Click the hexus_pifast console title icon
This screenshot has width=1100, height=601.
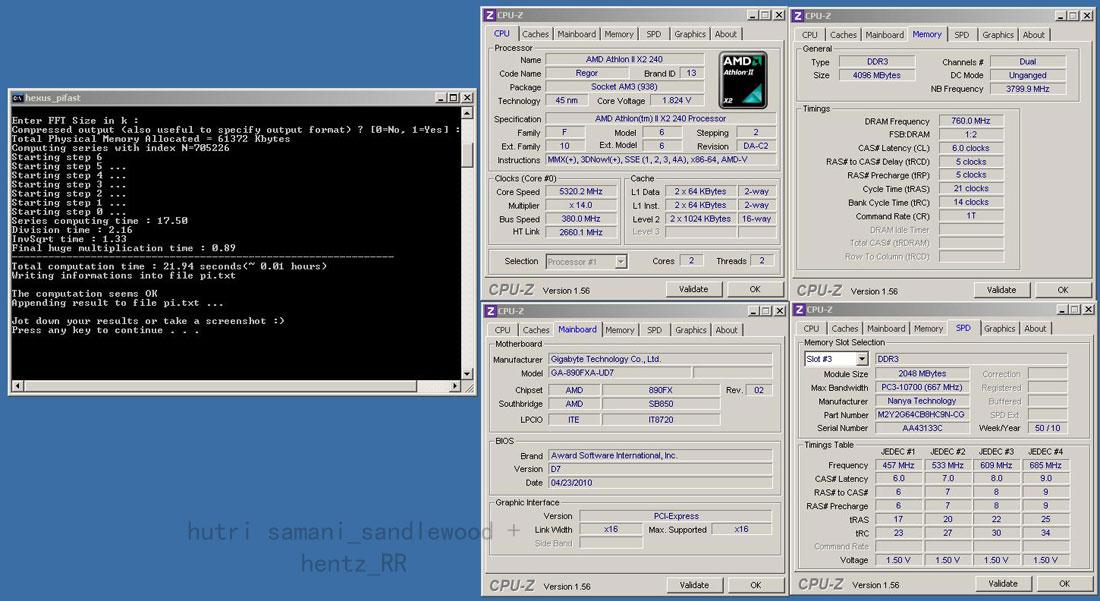[18, 97]
